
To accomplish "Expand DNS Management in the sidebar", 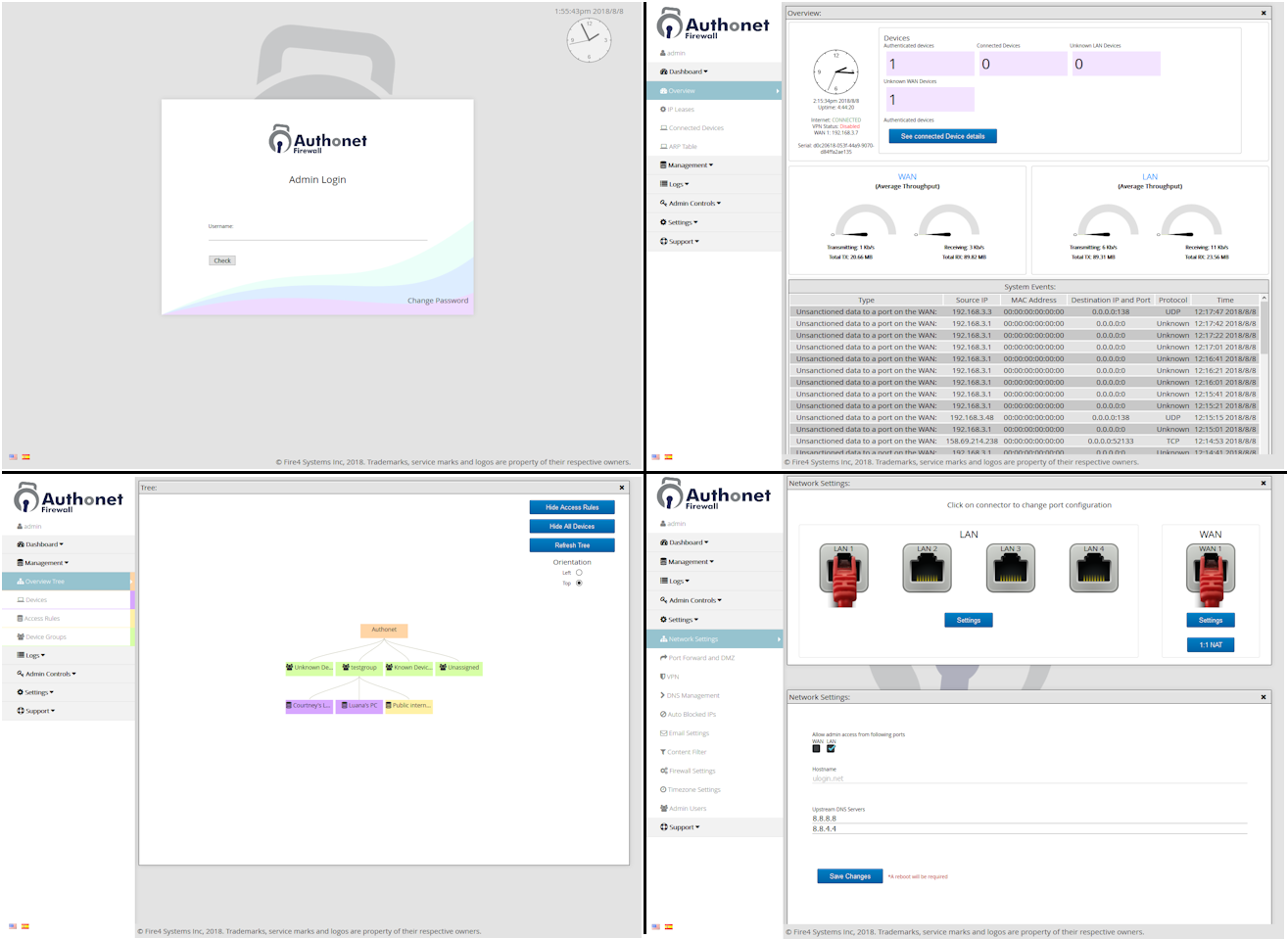I will 692,696.
